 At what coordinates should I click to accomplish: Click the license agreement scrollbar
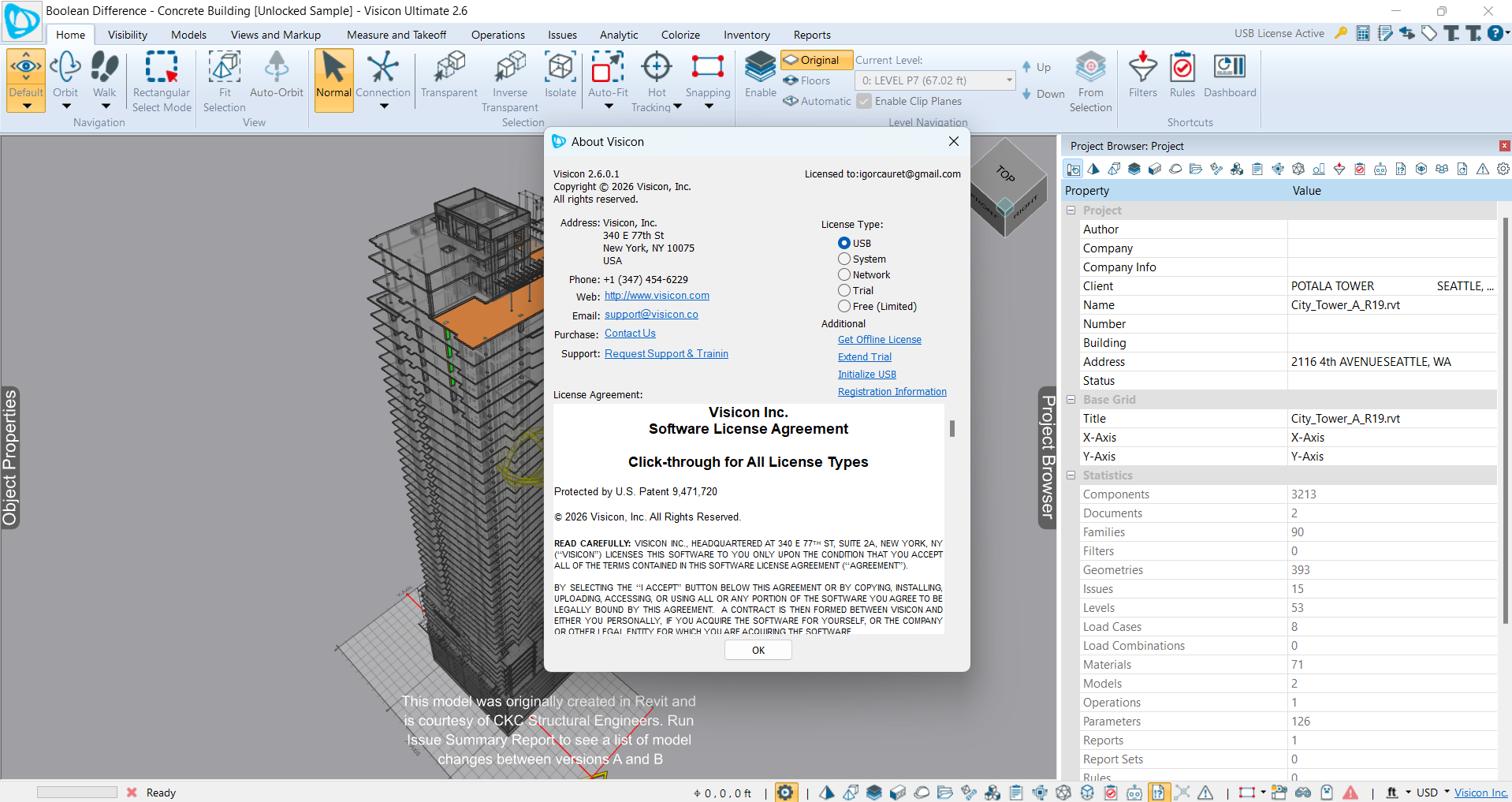click(x=952, y=428)
